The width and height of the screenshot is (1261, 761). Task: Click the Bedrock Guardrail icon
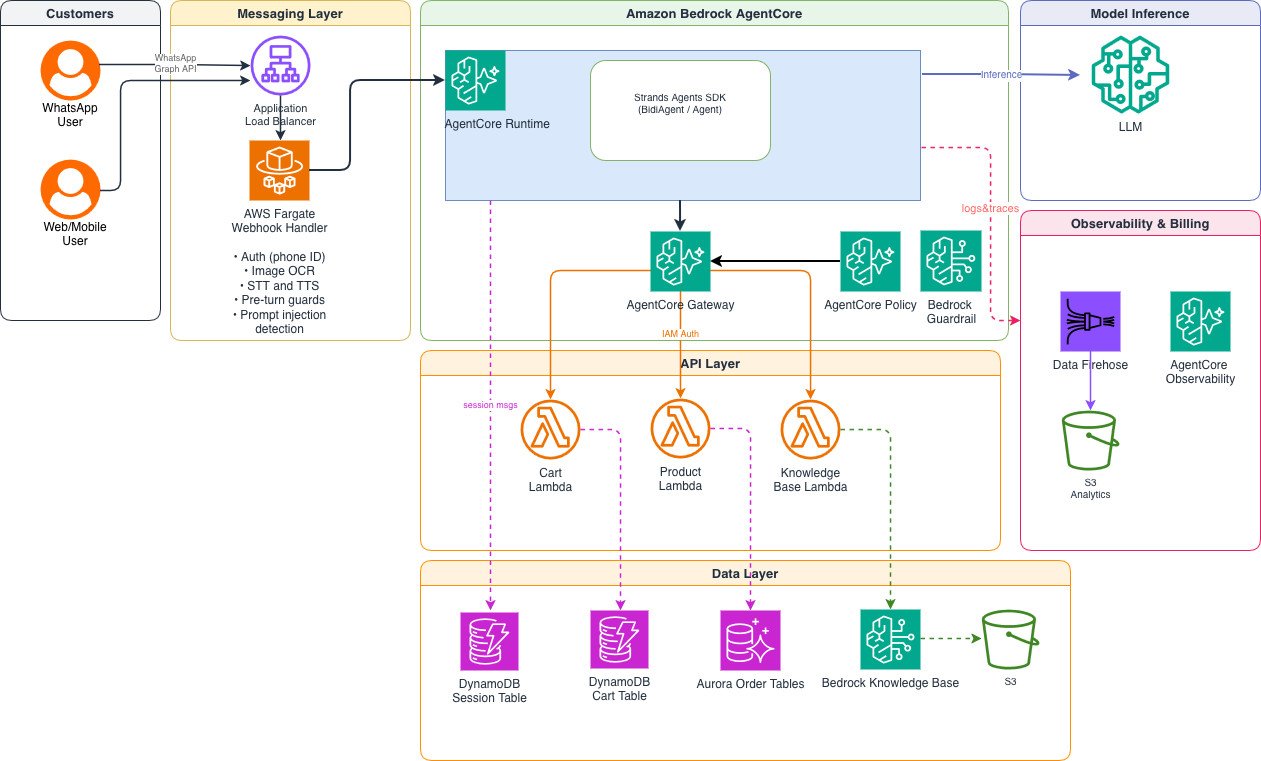coord(950,261)
